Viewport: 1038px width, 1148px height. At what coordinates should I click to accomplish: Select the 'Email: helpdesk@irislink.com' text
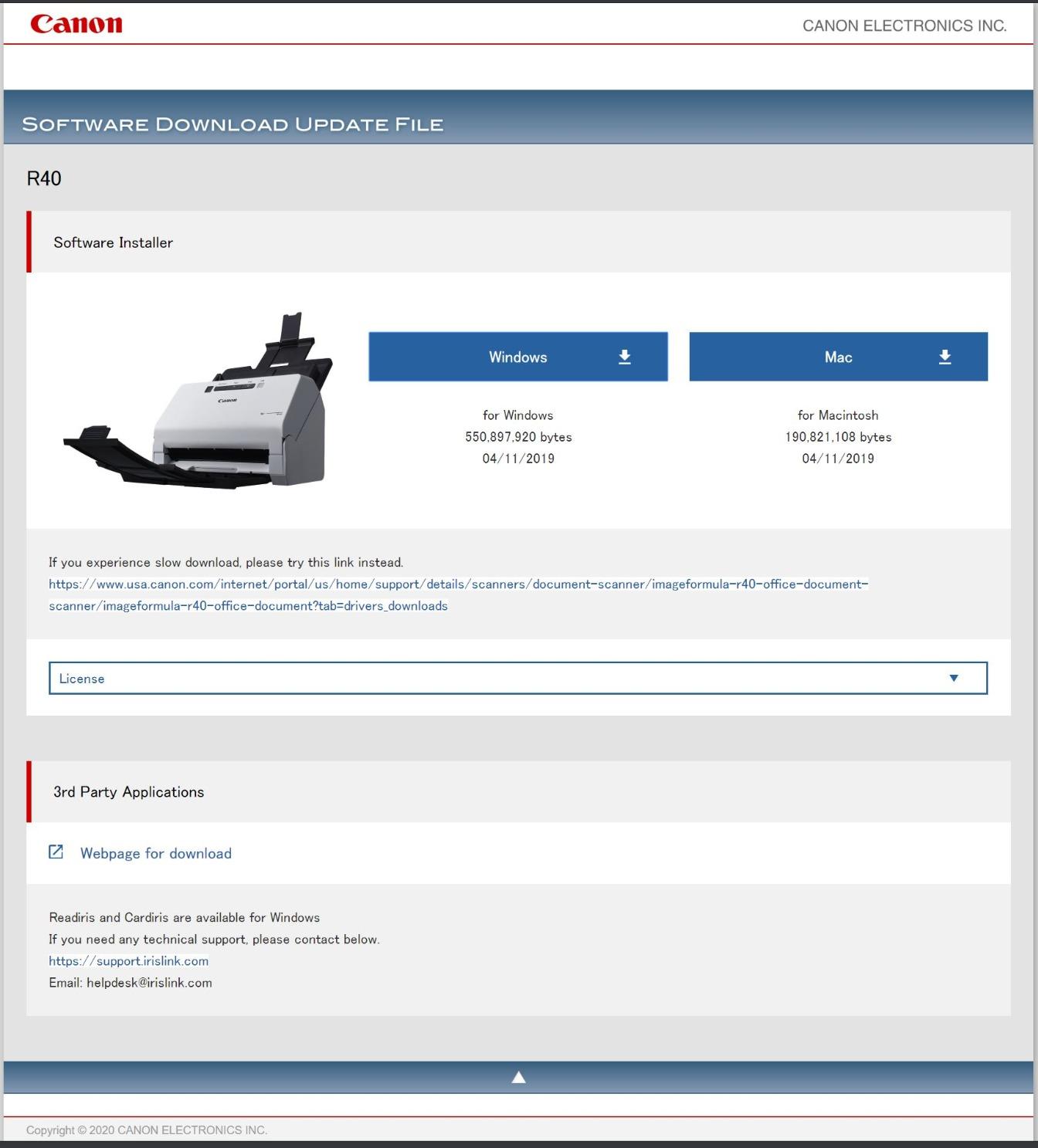coord(131,983)
